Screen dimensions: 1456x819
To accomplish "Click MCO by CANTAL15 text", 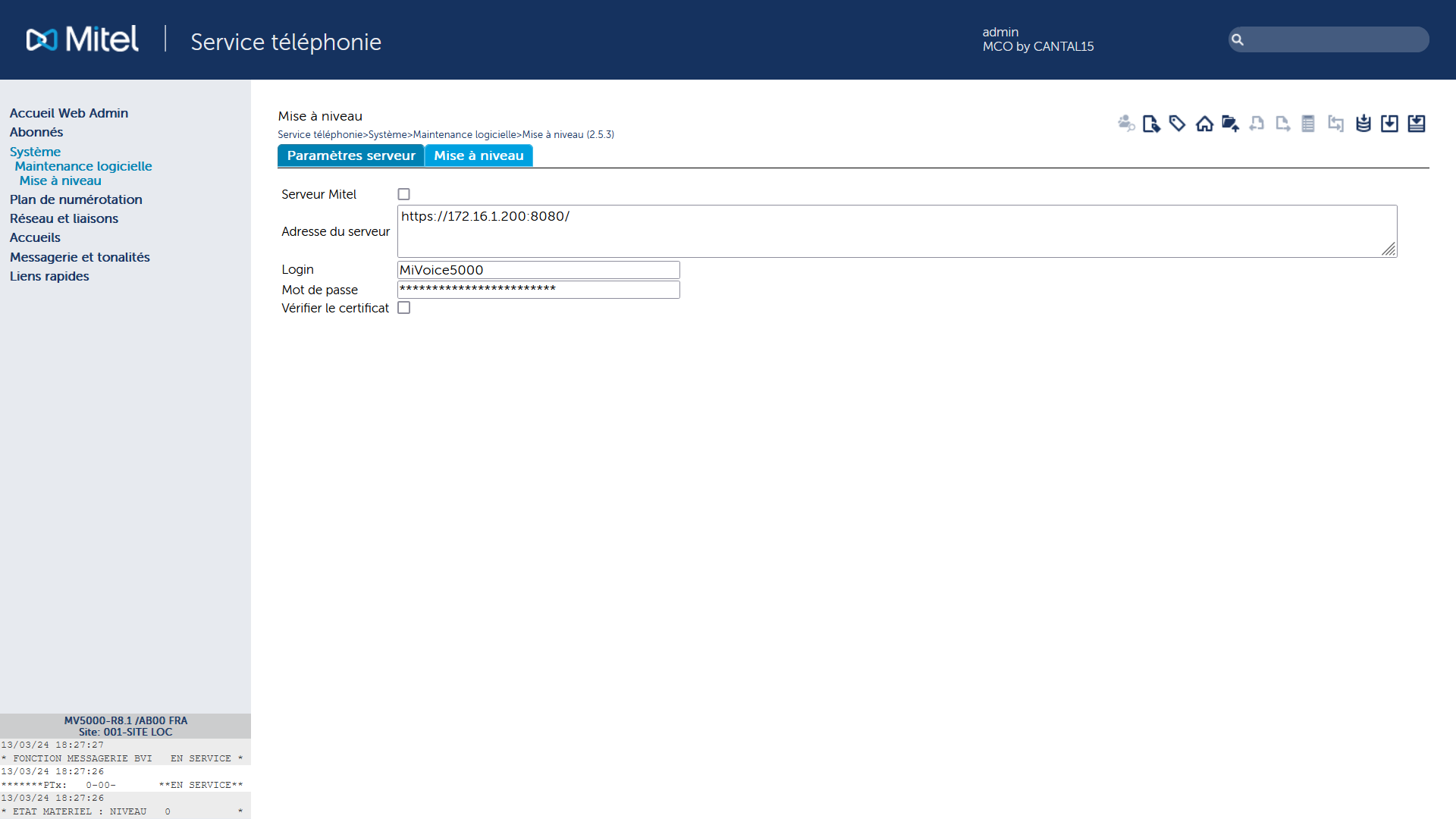I will (x=1038, y=46).
